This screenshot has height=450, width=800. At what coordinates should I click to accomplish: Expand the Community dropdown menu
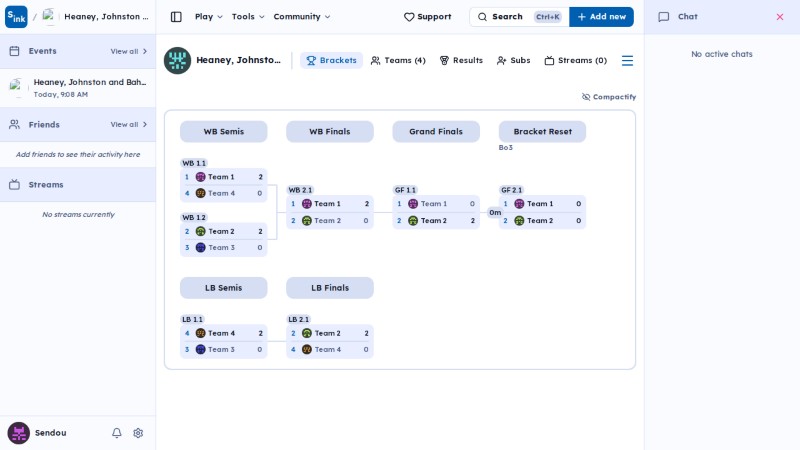point(302,17)
